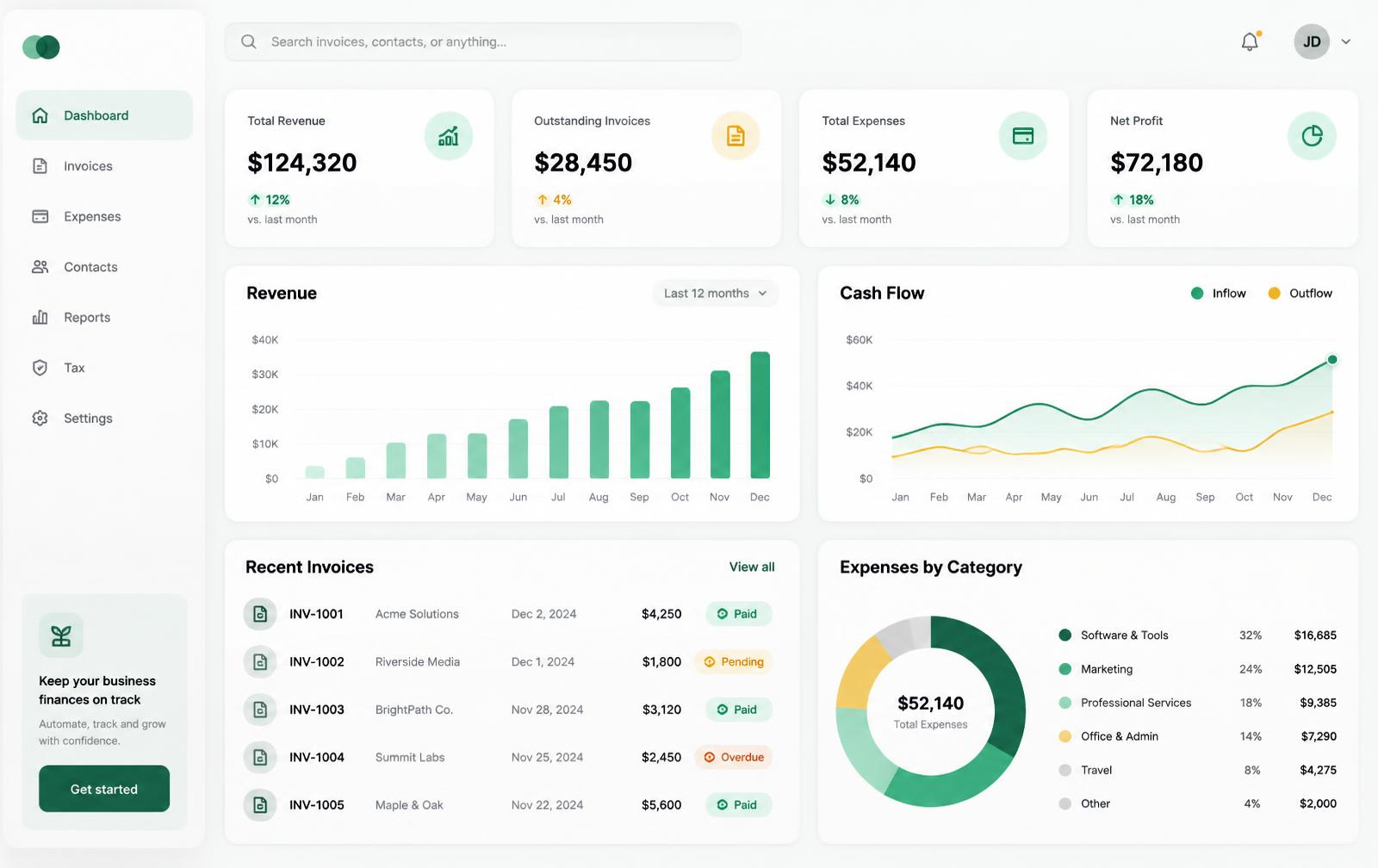This screenshot has width=1378, height=868.
Task: Click the Total Revenue chart icon
Action: point(449,136)
